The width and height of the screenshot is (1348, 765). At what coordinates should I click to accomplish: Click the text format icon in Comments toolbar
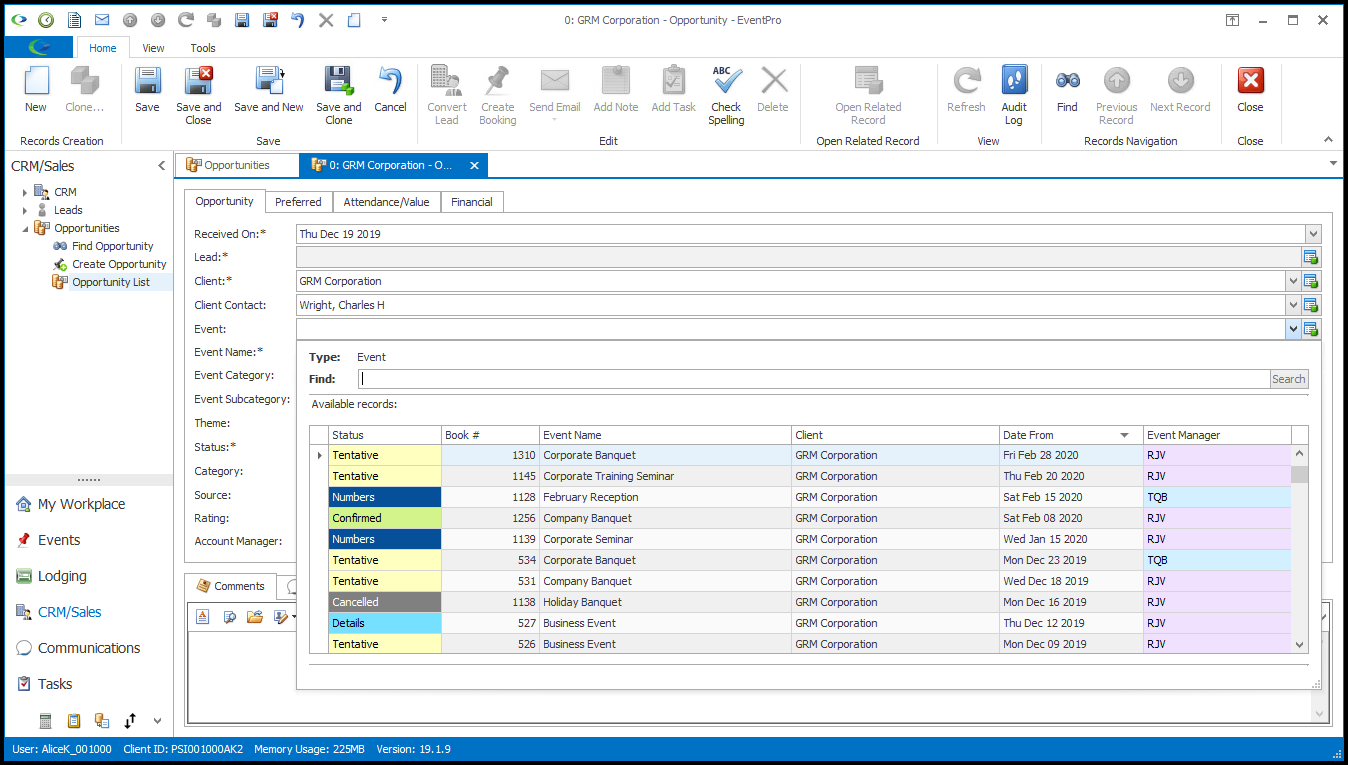click(202, 617)
